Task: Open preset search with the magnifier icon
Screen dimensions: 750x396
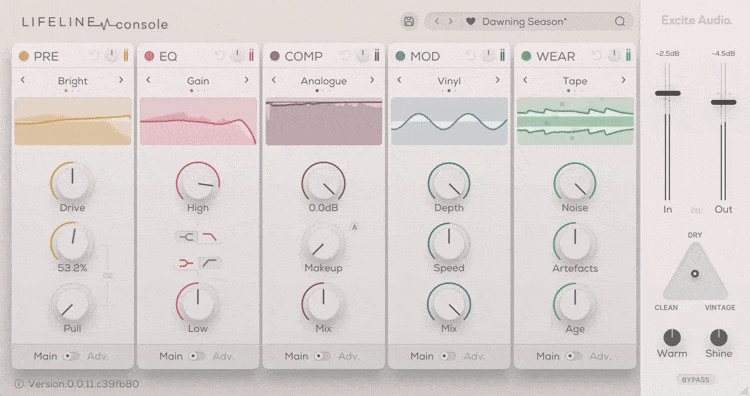Action: 620,22
